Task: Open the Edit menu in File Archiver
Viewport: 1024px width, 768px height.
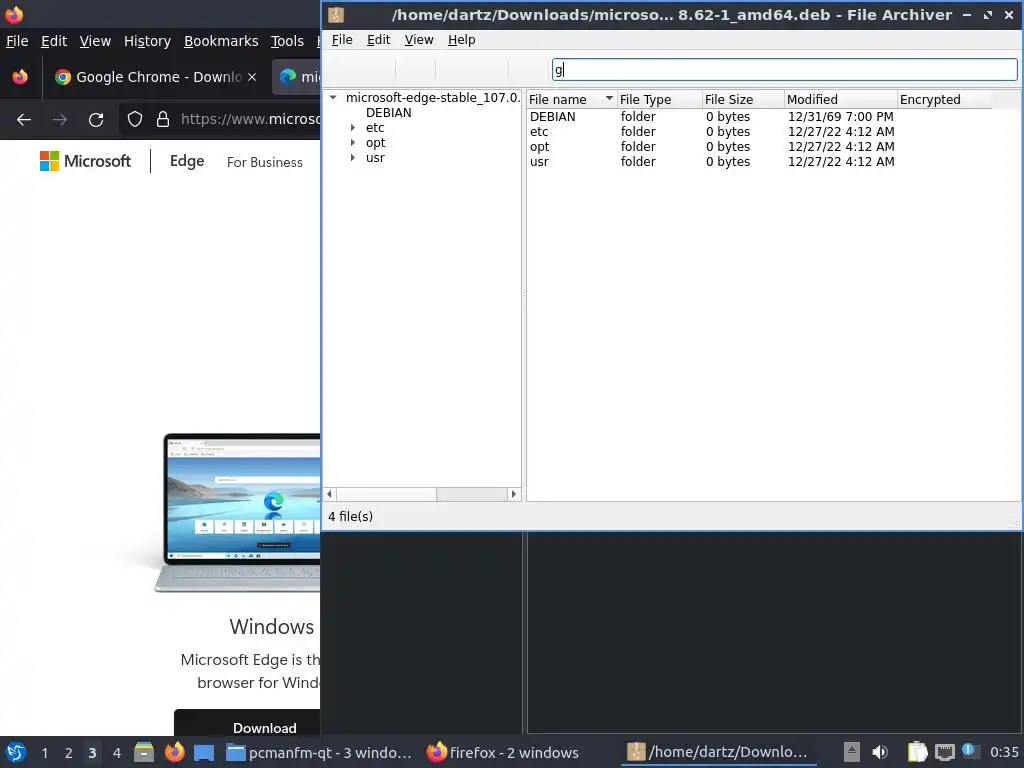Action: click(x=378, y=40)
